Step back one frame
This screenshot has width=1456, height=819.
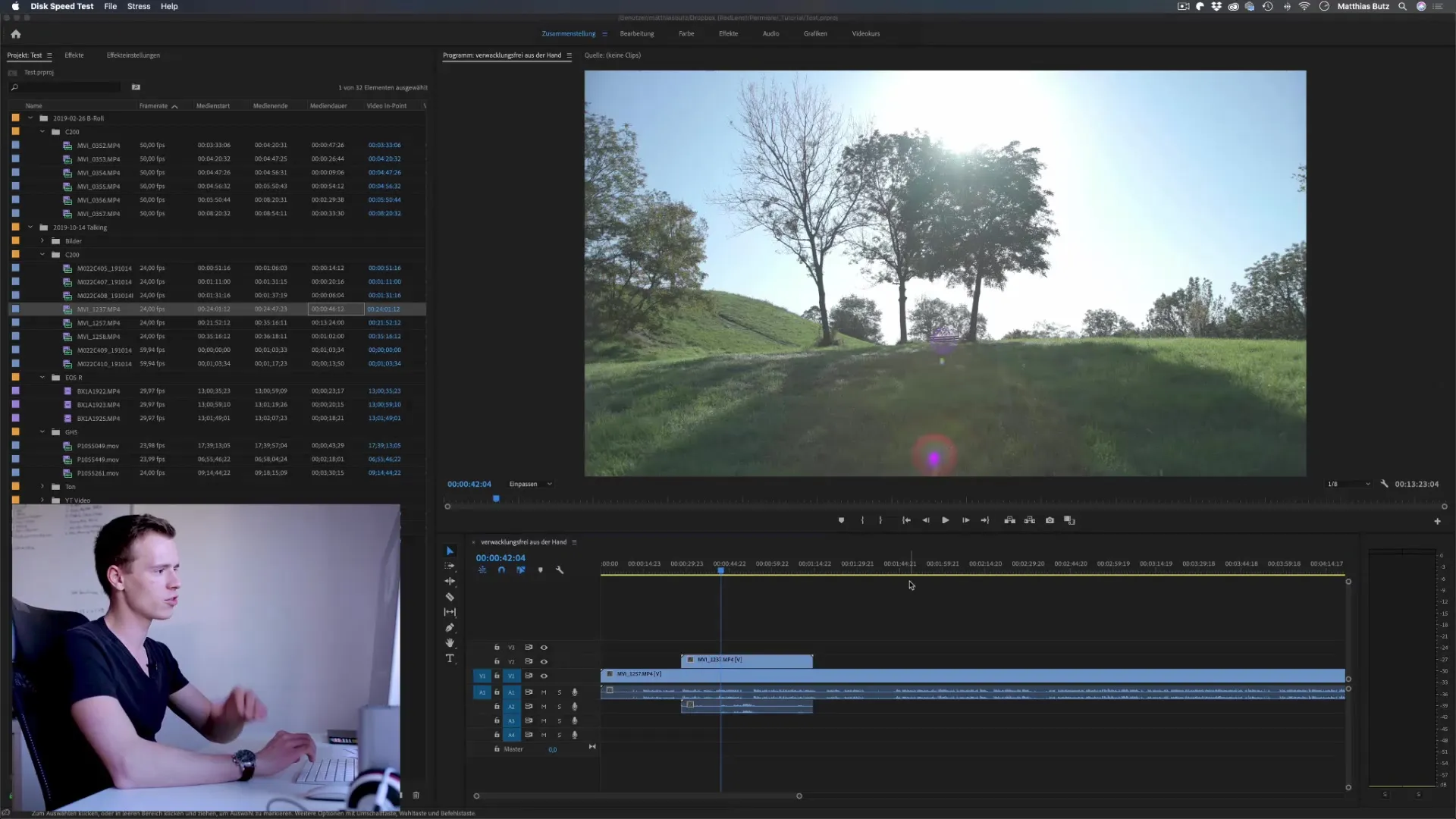(925, 520)
